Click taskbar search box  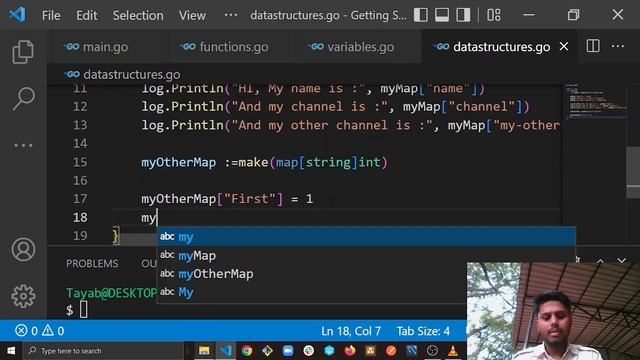pos(103,351)
